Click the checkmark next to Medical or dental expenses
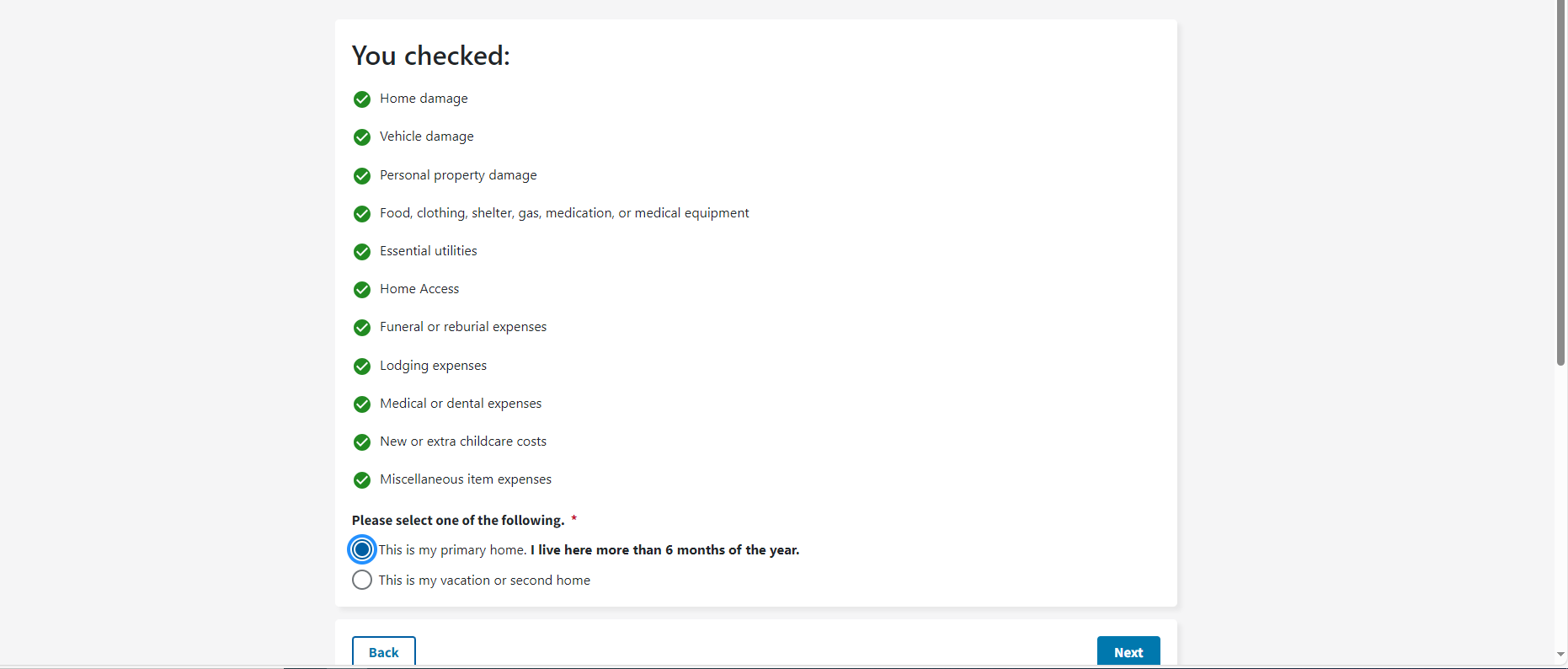 coord(362,404)
